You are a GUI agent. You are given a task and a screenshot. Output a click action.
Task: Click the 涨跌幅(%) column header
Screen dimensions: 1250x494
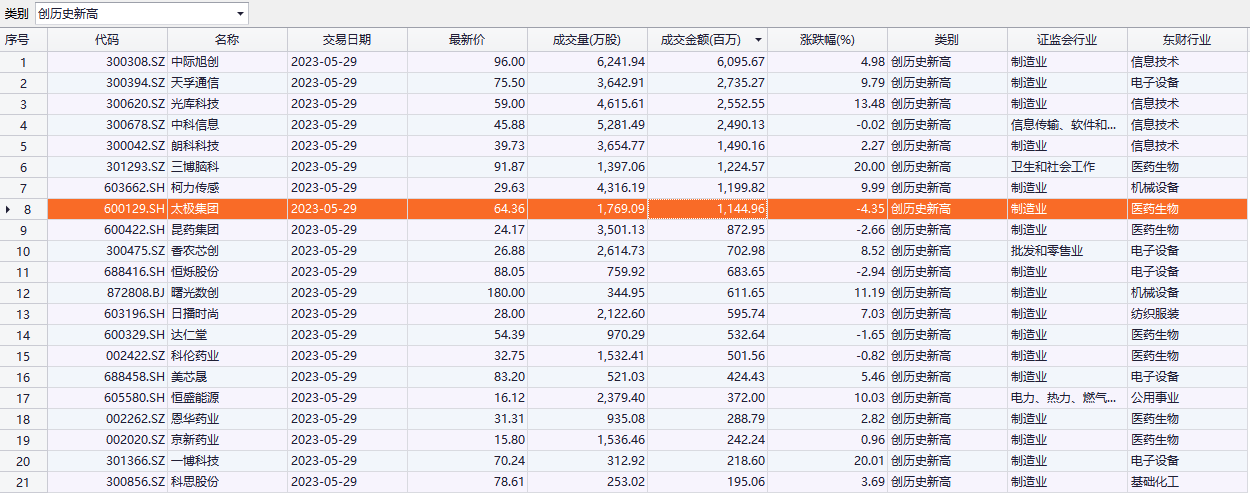click(827, 40)
